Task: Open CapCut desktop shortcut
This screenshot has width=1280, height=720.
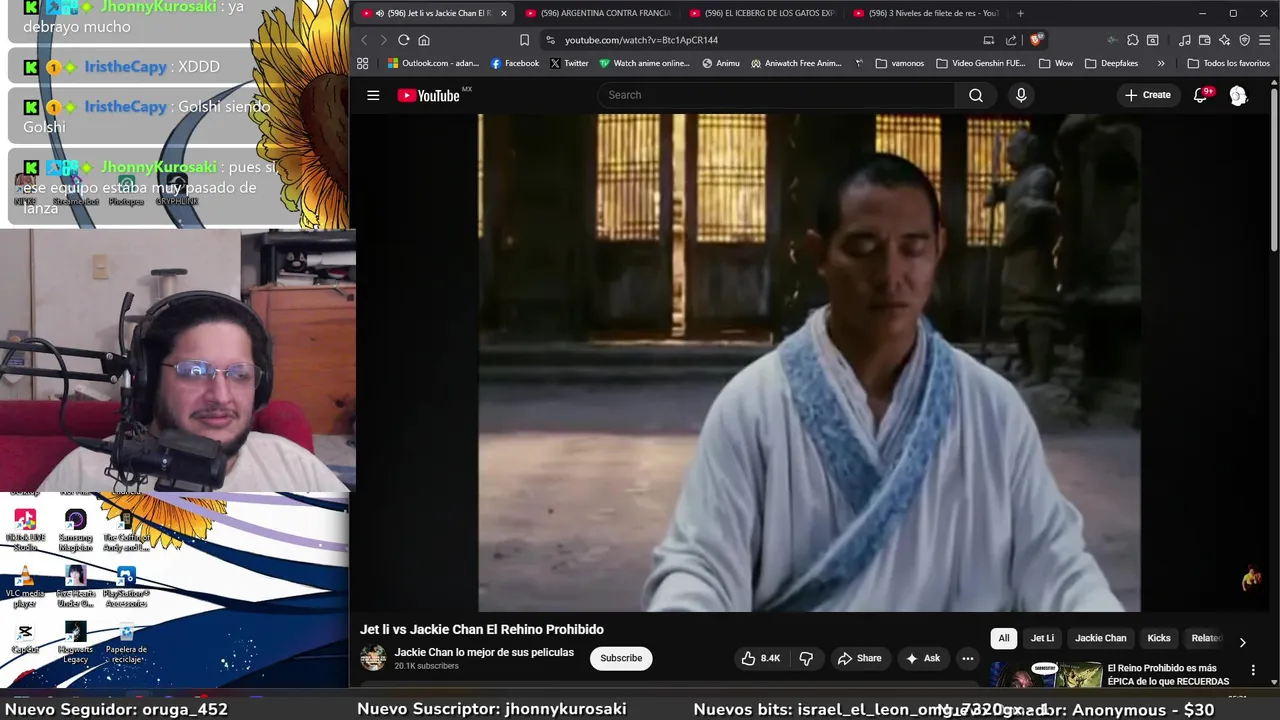Action: (25, 639)
